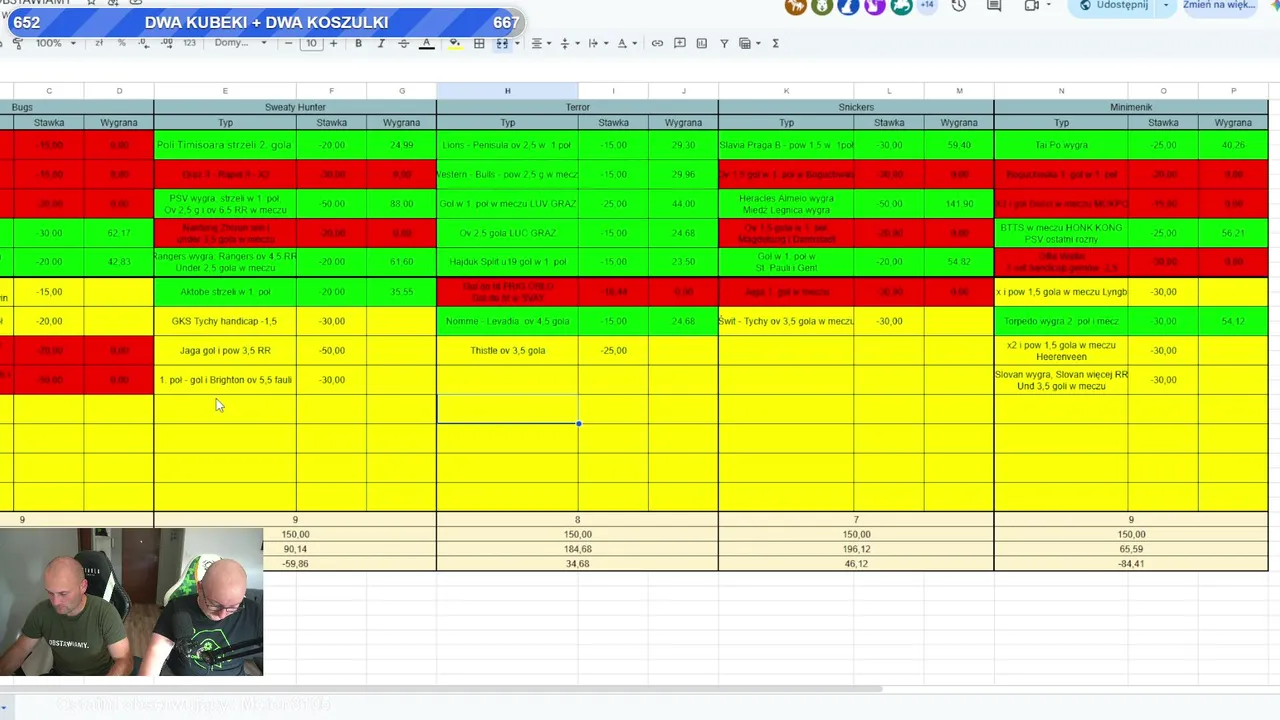Select the winnings cell showing 141,90
This screenshot has height=720, width=1280.
click(x=959, y=204)
